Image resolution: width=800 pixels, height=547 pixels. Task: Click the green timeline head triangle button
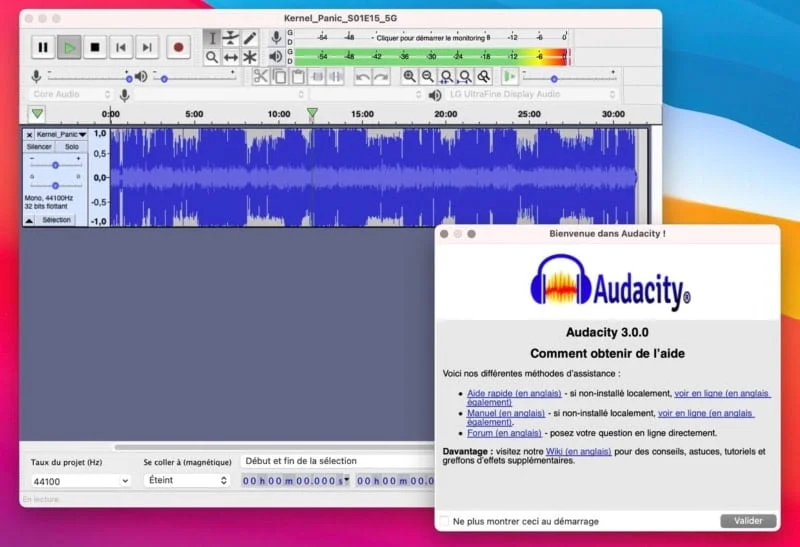[x=37, y=113]
